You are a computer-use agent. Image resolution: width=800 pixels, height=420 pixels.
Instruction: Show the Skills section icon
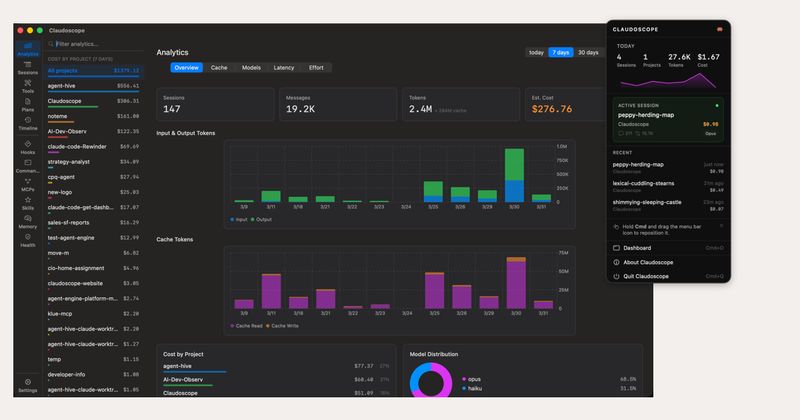click(28, 202)
